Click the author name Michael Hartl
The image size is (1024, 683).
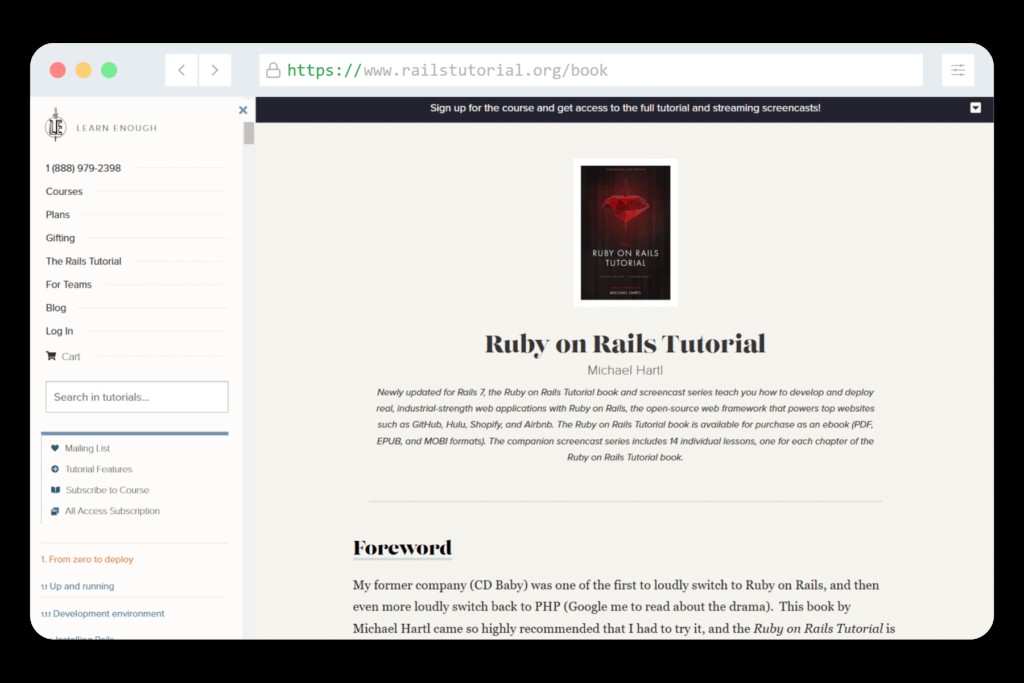[x=625, y=370]
